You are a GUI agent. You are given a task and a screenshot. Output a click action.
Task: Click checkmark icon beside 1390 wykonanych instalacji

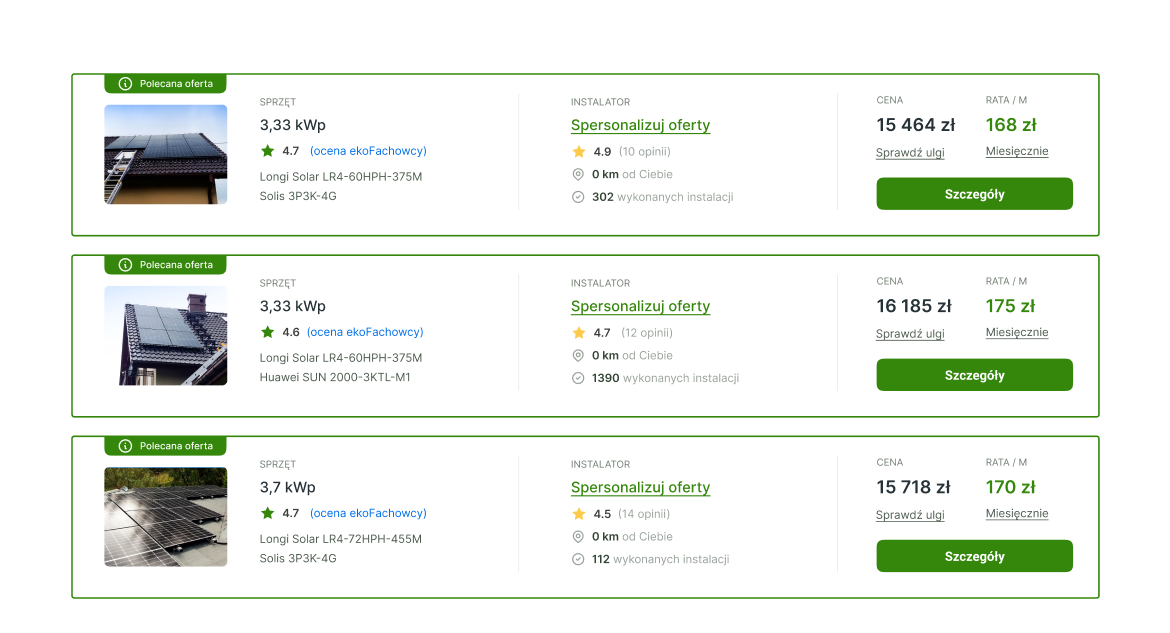pos(578,378)
